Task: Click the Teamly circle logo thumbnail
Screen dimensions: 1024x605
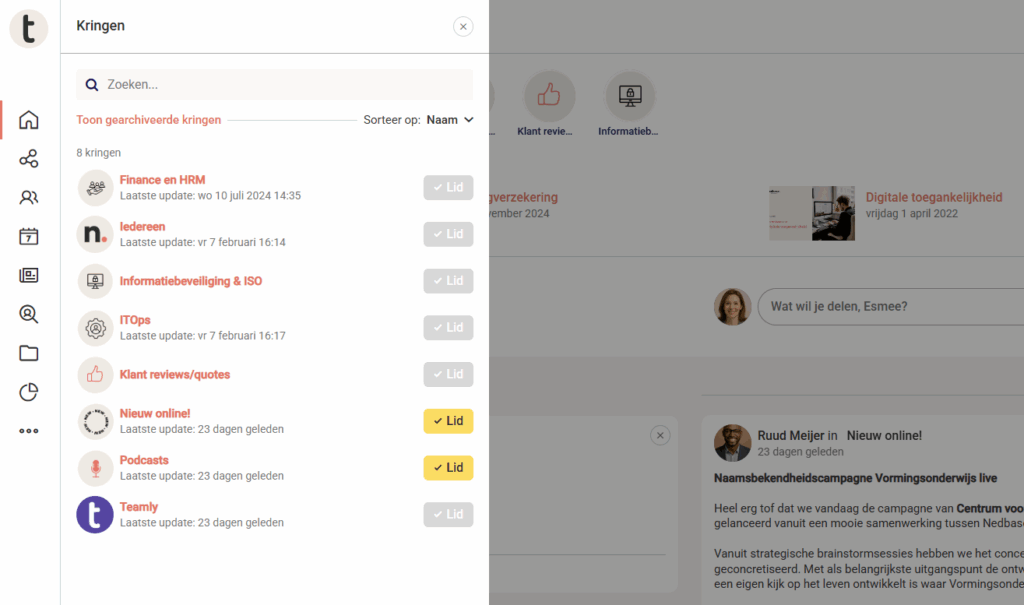Action: 95,515
